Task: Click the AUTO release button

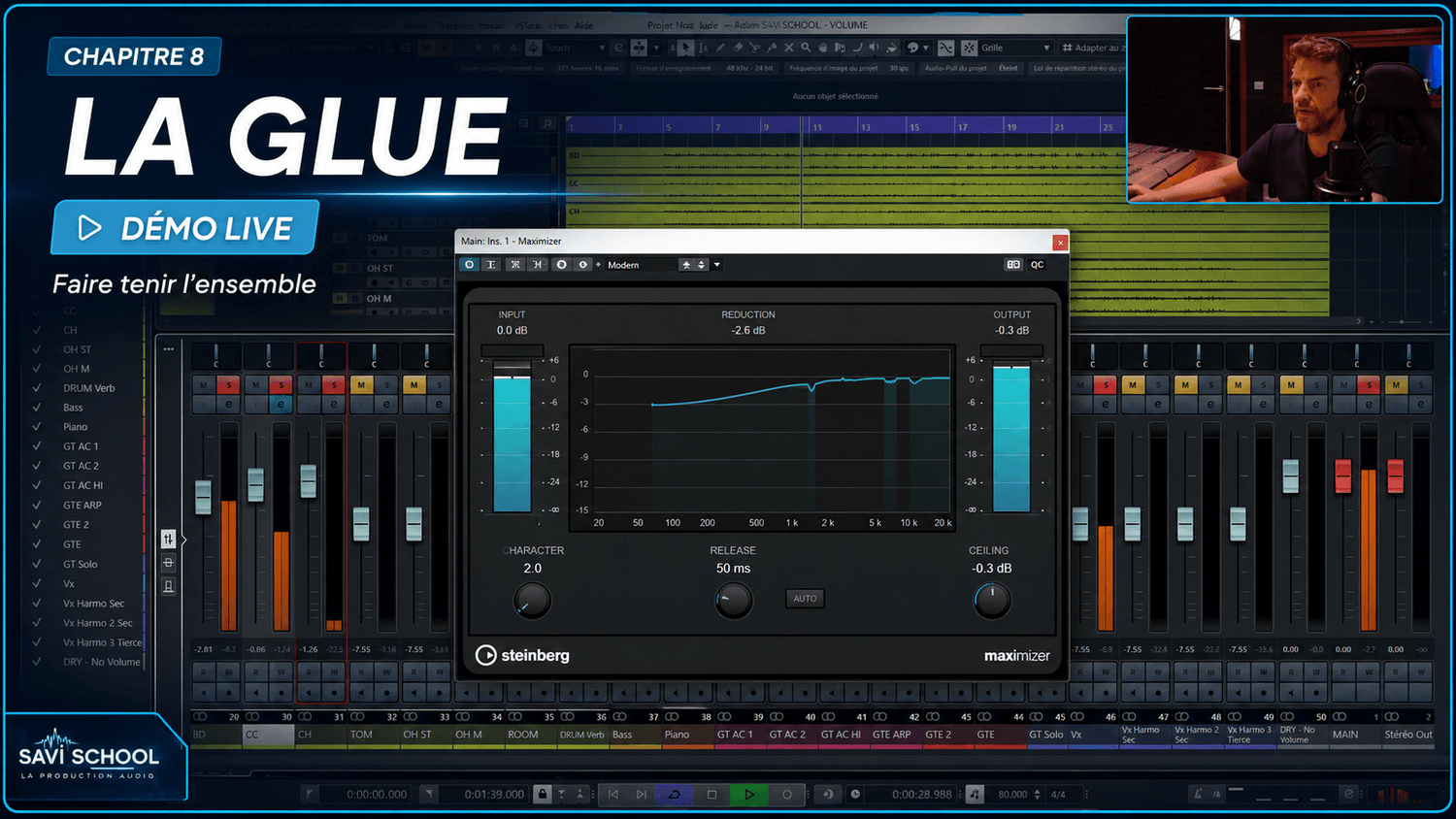Action: (x=805, y=599)
